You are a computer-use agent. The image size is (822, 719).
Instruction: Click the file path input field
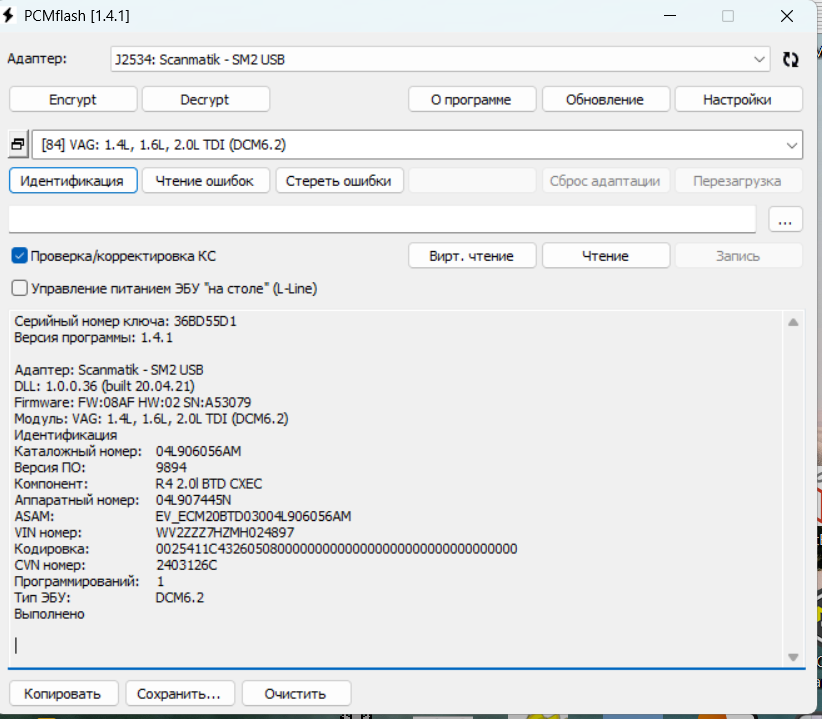[382, 218]
